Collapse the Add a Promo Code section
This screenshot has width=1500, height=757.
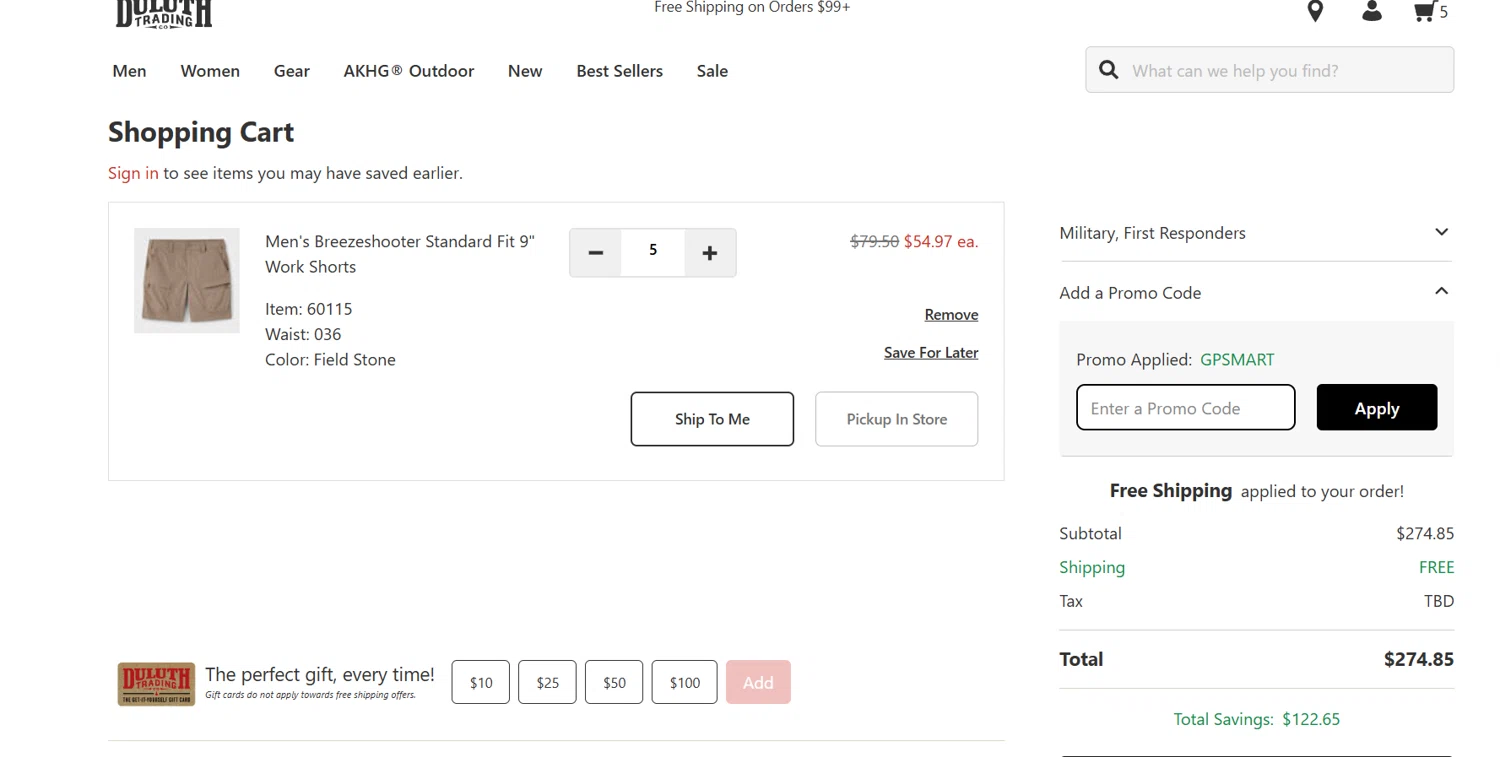pyautogui.click(x=1256, y=293)
